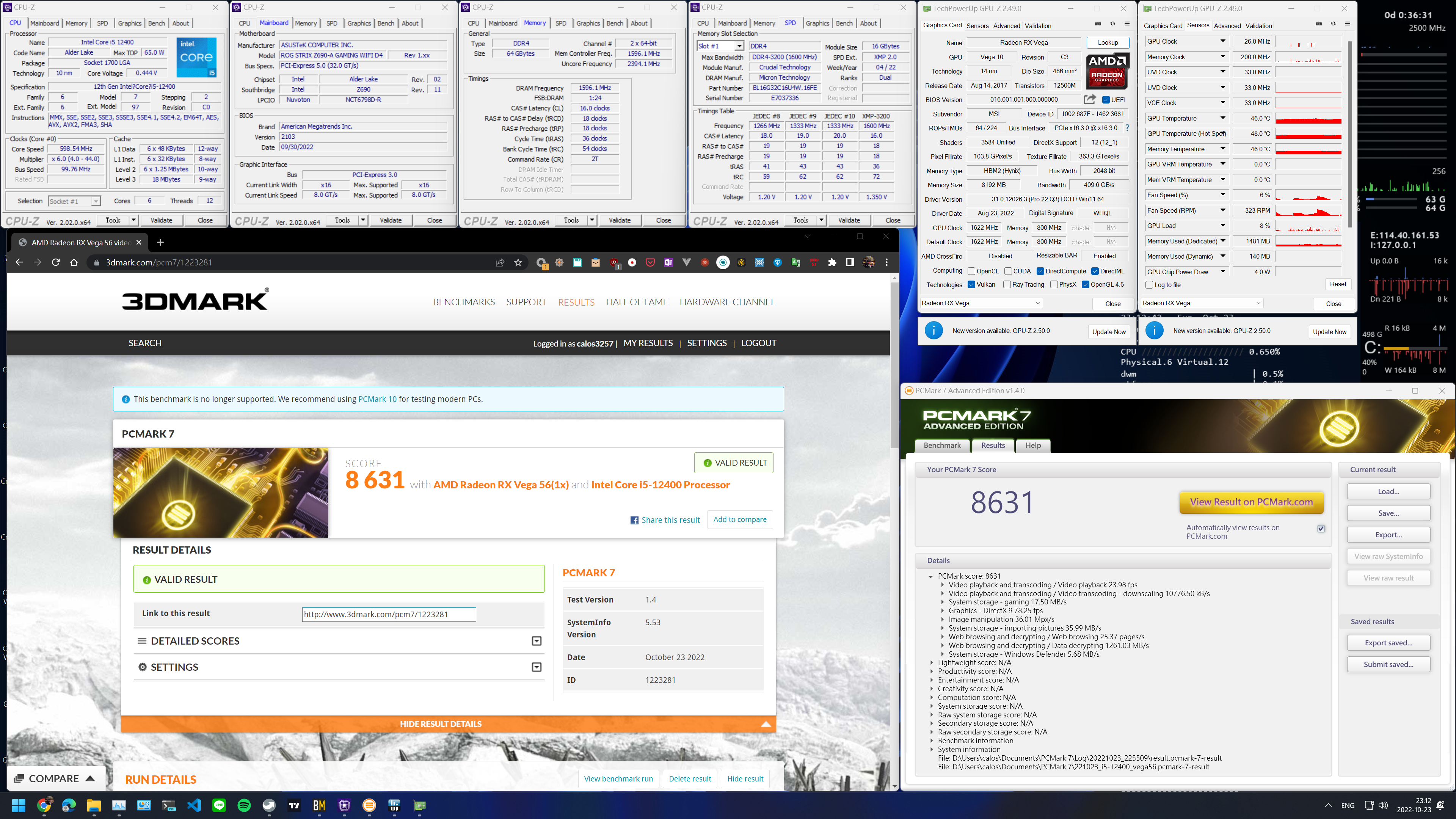The image size is (1456, 819).
Task: Click the result link URL text field
Action: click(x=389, y=614)
